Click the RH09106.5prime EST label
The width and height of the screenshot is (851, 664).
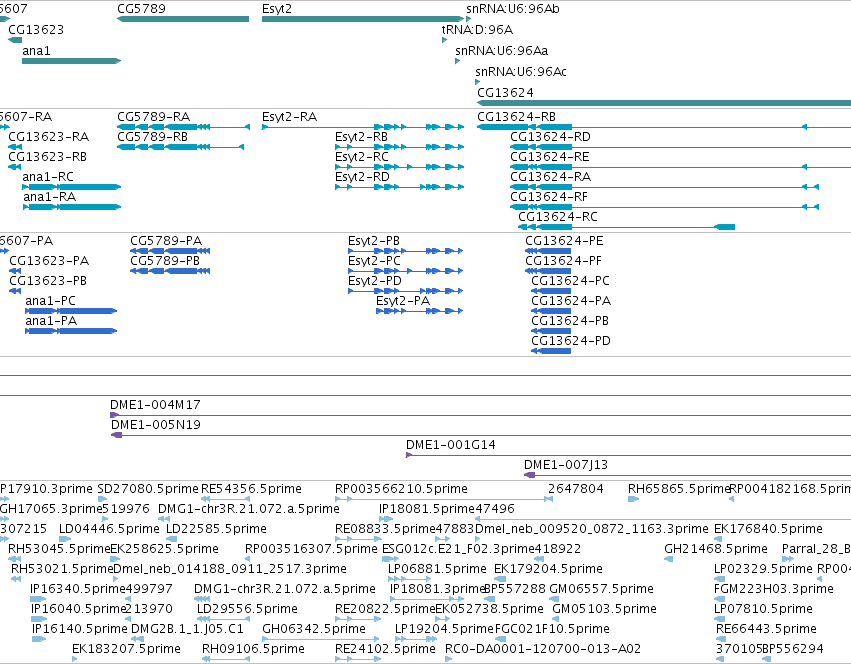[x=253, y=649]
